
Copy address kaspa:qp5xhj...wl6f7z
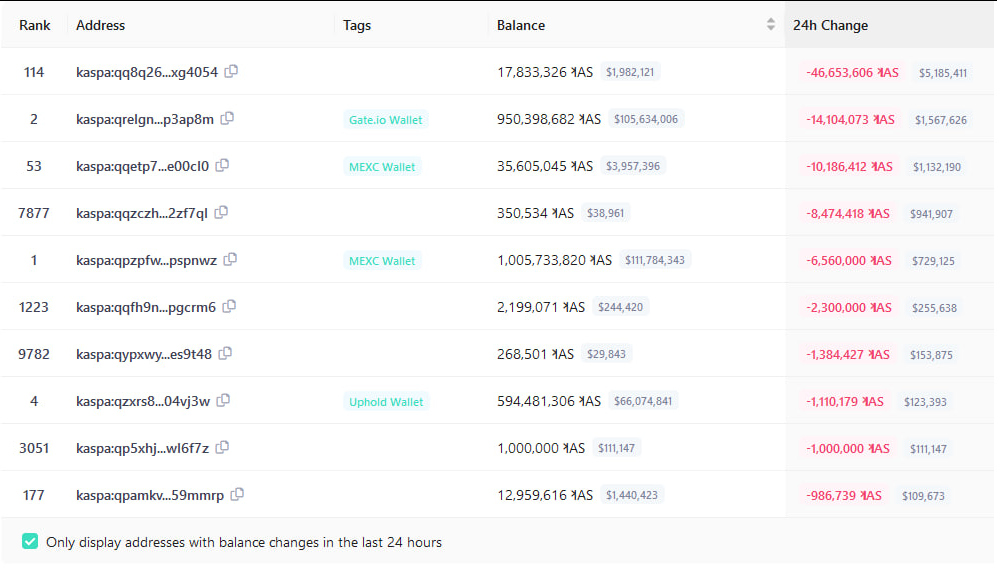223,448
